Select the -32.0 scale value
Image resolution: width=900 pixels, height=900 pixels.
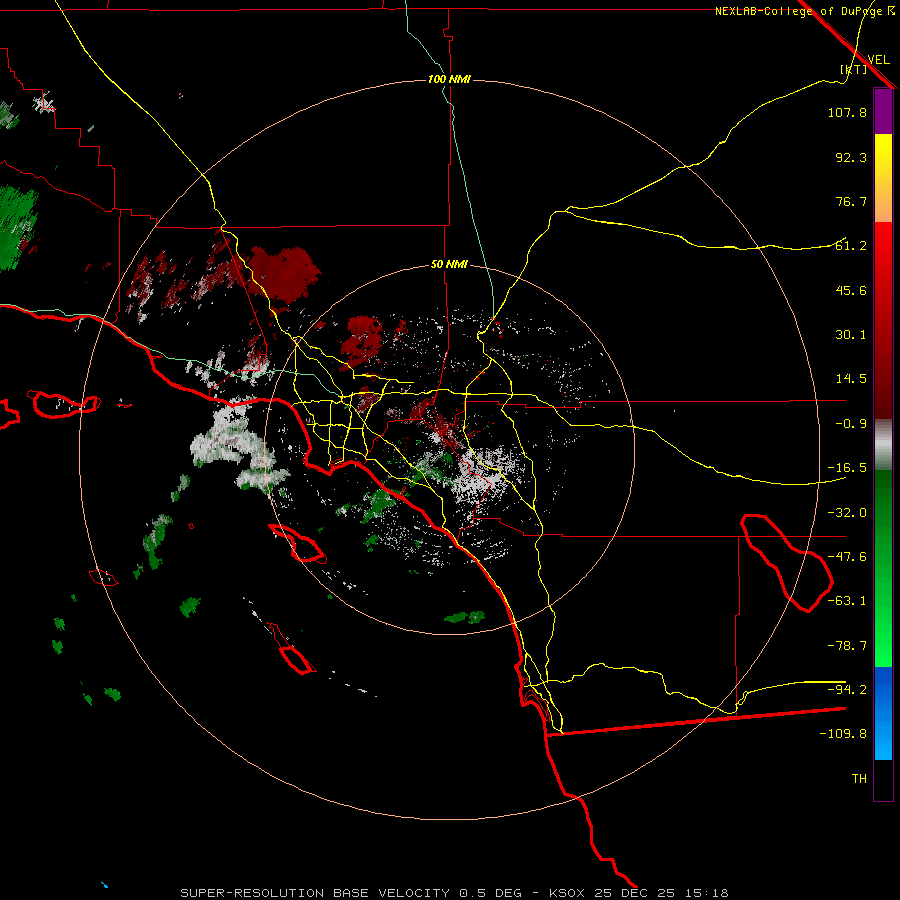[847, 513]
